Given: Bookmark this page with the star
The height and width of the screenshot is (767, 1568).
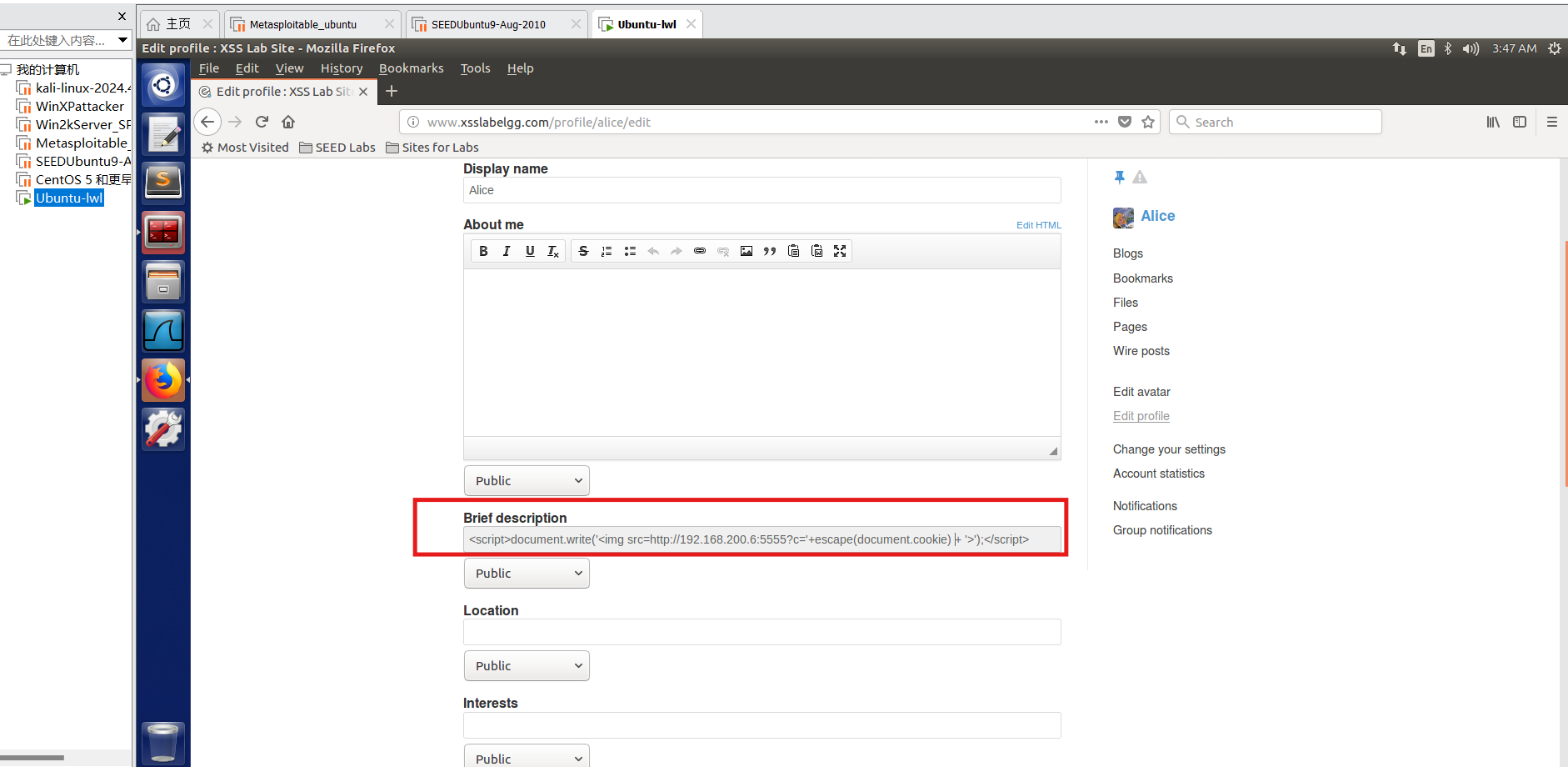Looking at the screenshot, I should tap(1148, 122).
